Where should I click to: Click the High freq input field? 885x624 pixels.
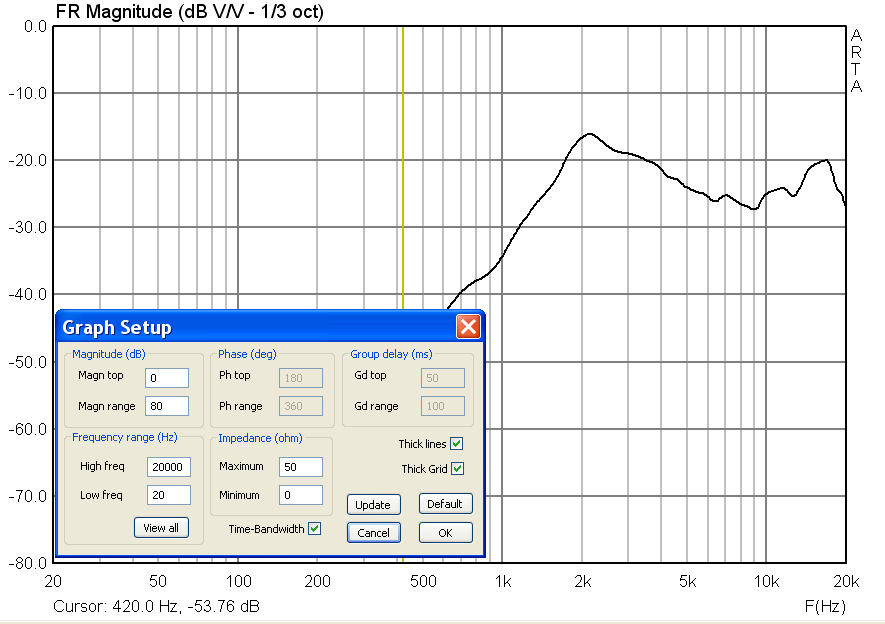pos(169,467)
